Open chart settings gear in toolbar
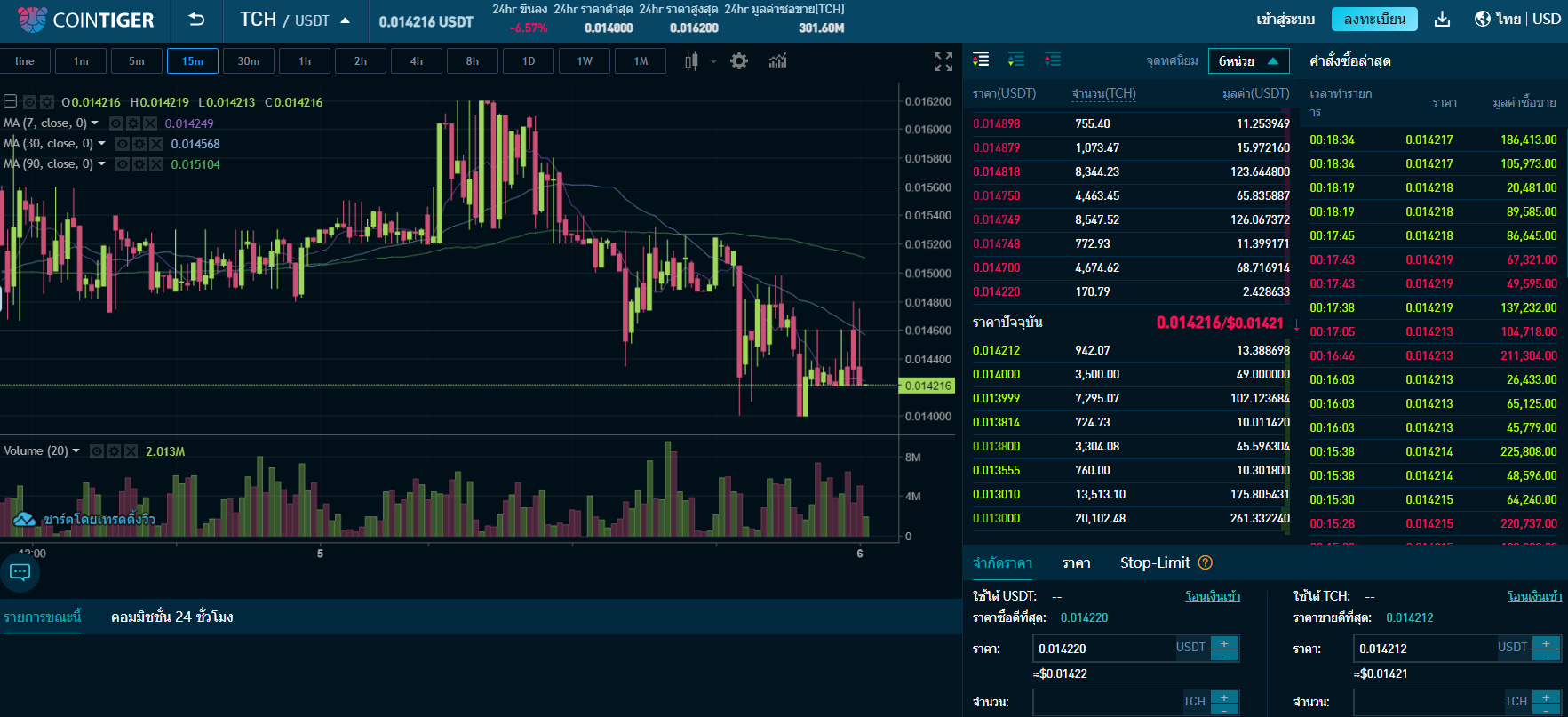Viewport: 1568px width, 717px height. coord(739,60)
